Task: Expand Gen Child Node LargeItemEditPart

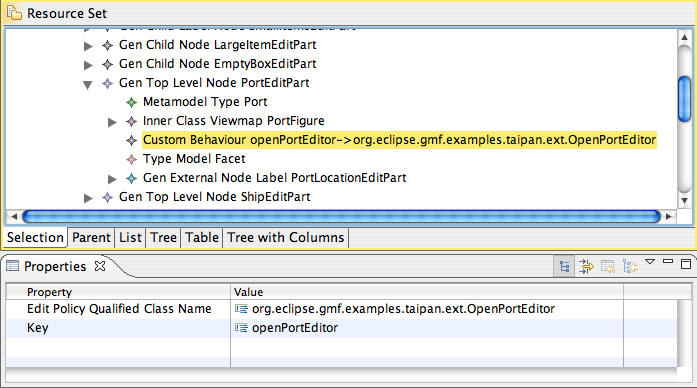Action: (88, 46)
